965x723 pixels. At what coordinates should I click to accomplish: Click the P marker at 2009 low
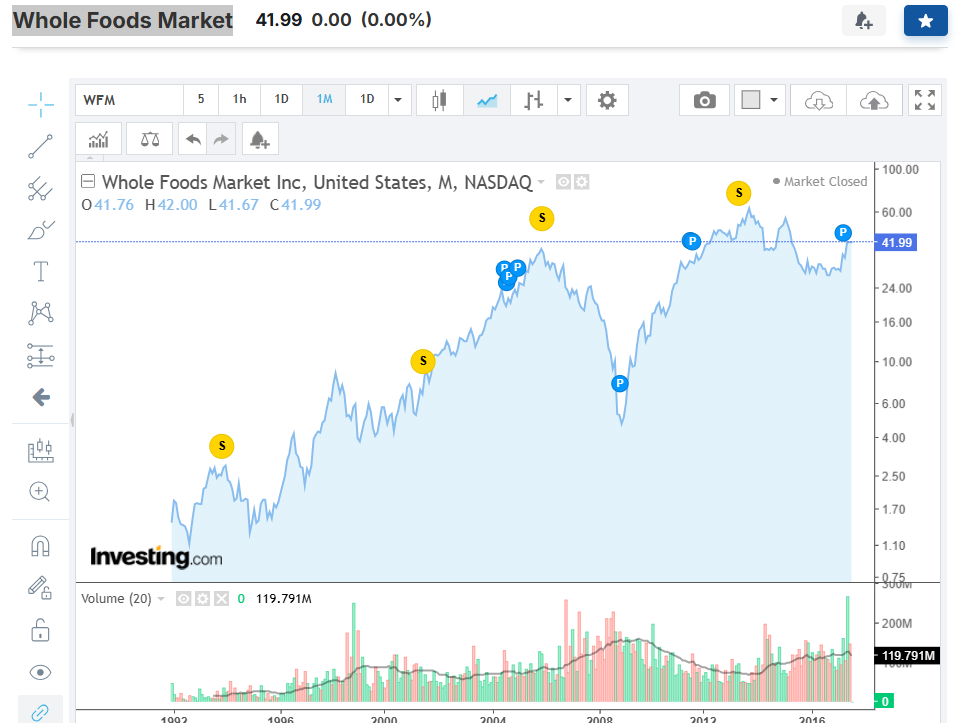tap(620, 384)
